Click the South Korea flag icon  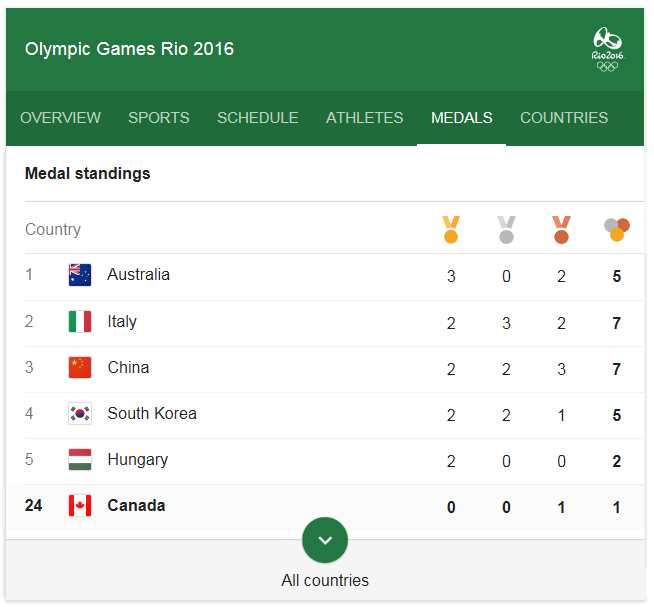(x=80, y=413)
